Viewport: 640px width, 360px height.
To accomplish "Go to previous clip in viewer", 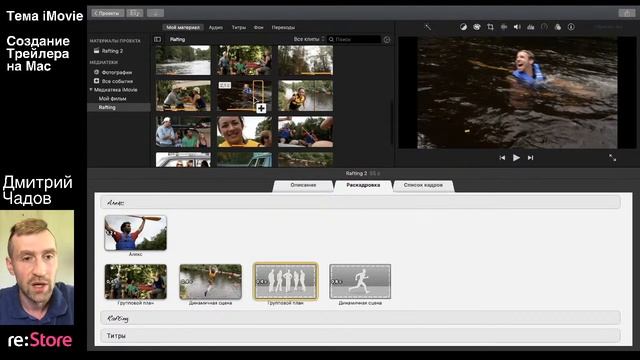I will (x=502, y=158).
